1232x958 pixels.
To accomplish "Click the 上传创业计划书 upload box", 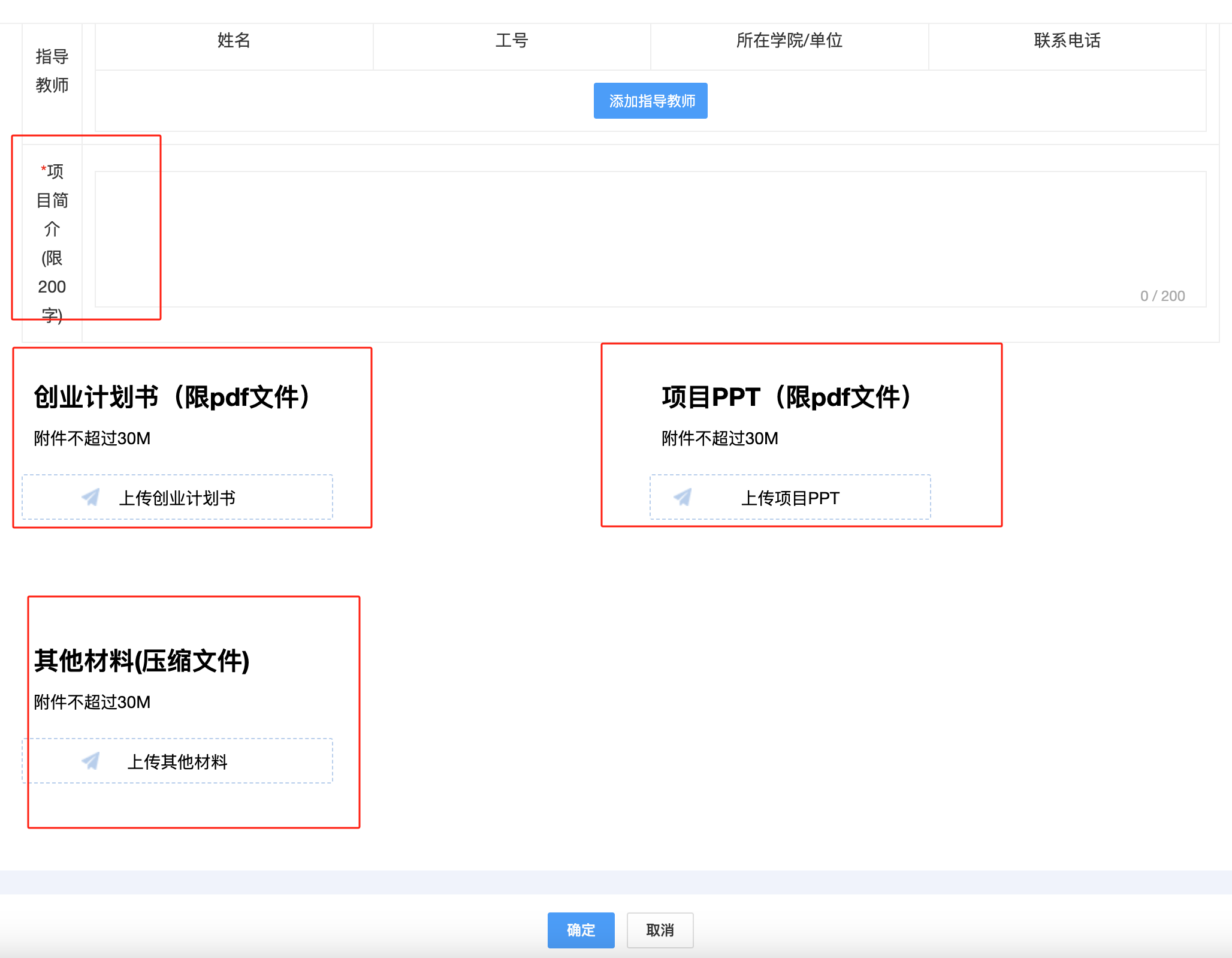I will coord(177,498).
